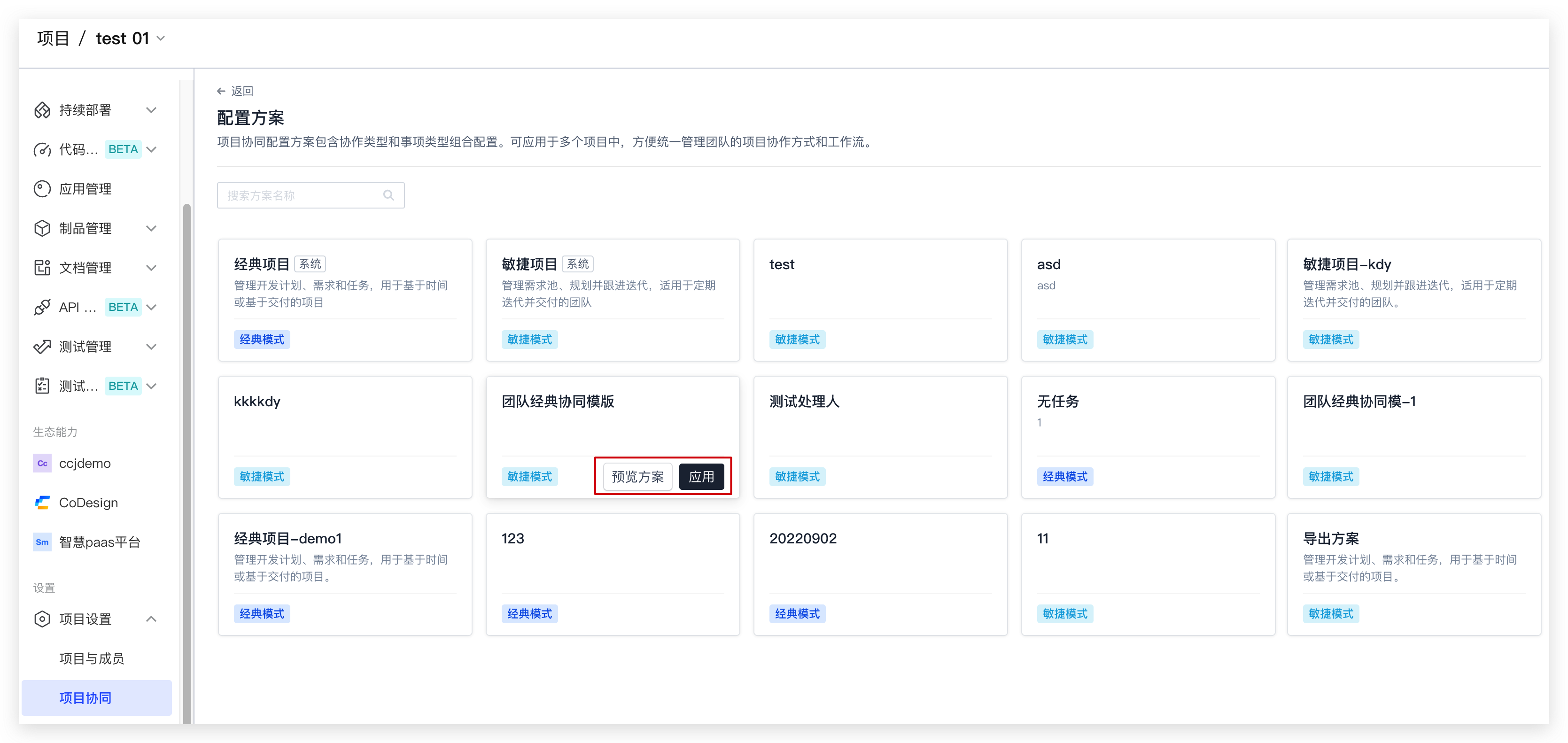
Task: Open the 敏捷项目-kdy scheme card
Action: coord(1414,300)
